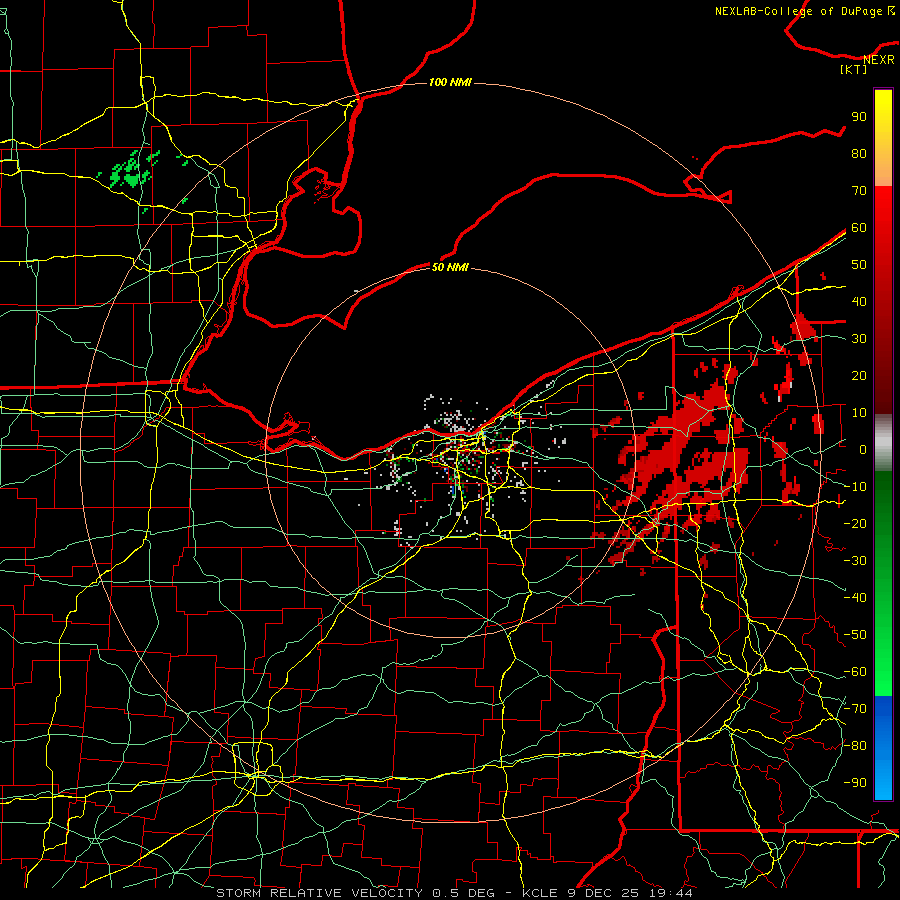Select the -70 value on velocity scale
Image resolution: width=900 pixels, height=900 pixels.
tap(855, 709)
